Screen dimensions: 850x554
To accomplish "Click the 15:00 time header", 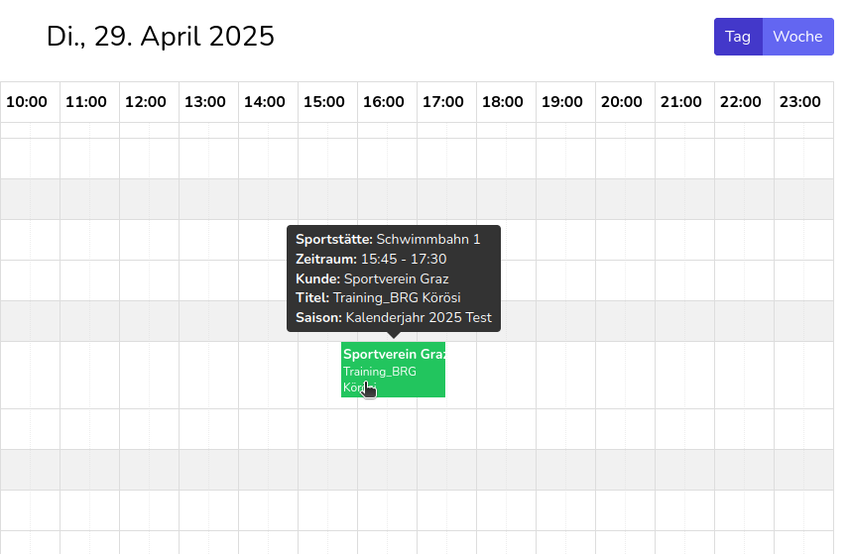I will [x=324, y=102].
